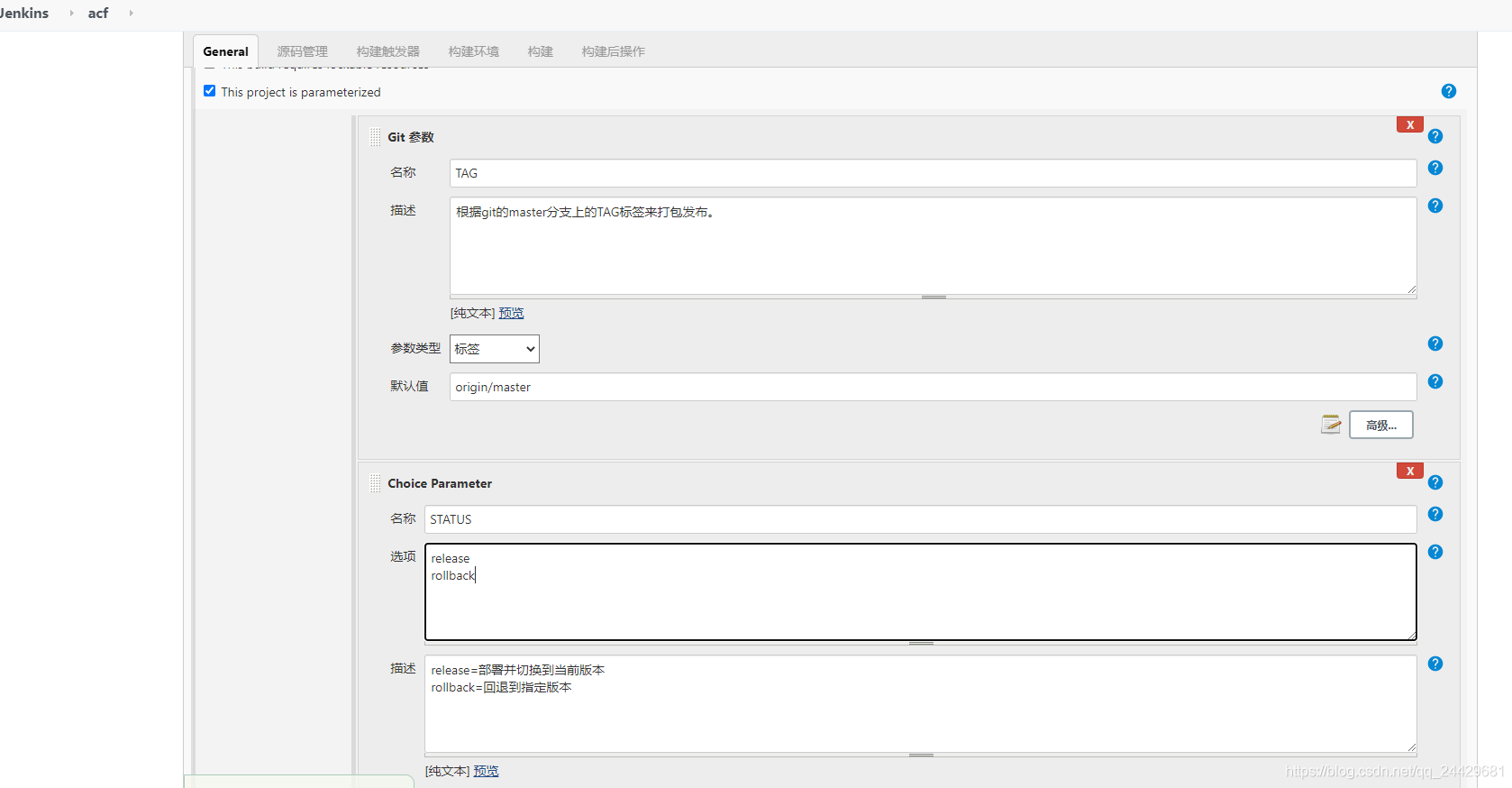This screenshot has height=788, width=1512.
Task: Click the Choice Parameter 描述 textarea
Action: pyautogui.click(x=920, y=704)
